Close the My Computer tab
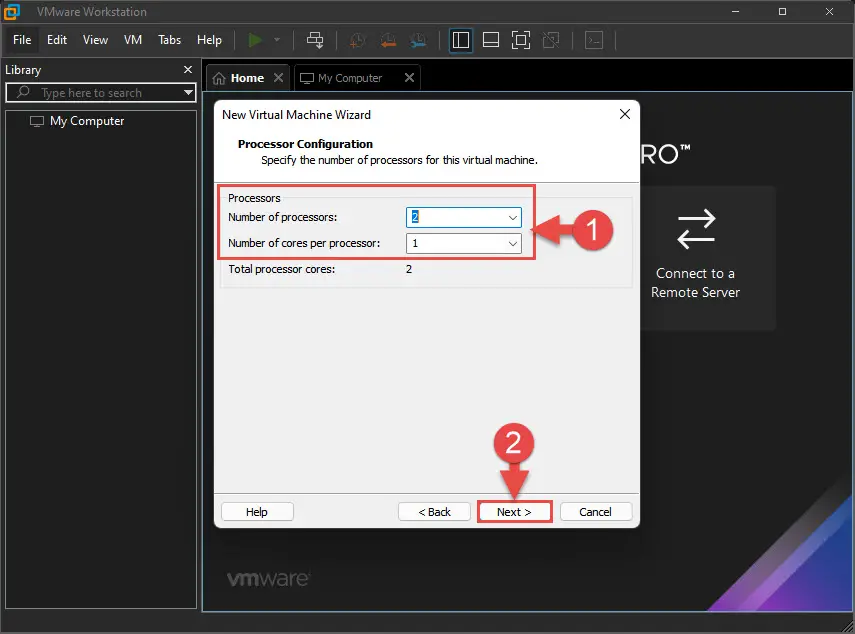 tap(410, 77)
